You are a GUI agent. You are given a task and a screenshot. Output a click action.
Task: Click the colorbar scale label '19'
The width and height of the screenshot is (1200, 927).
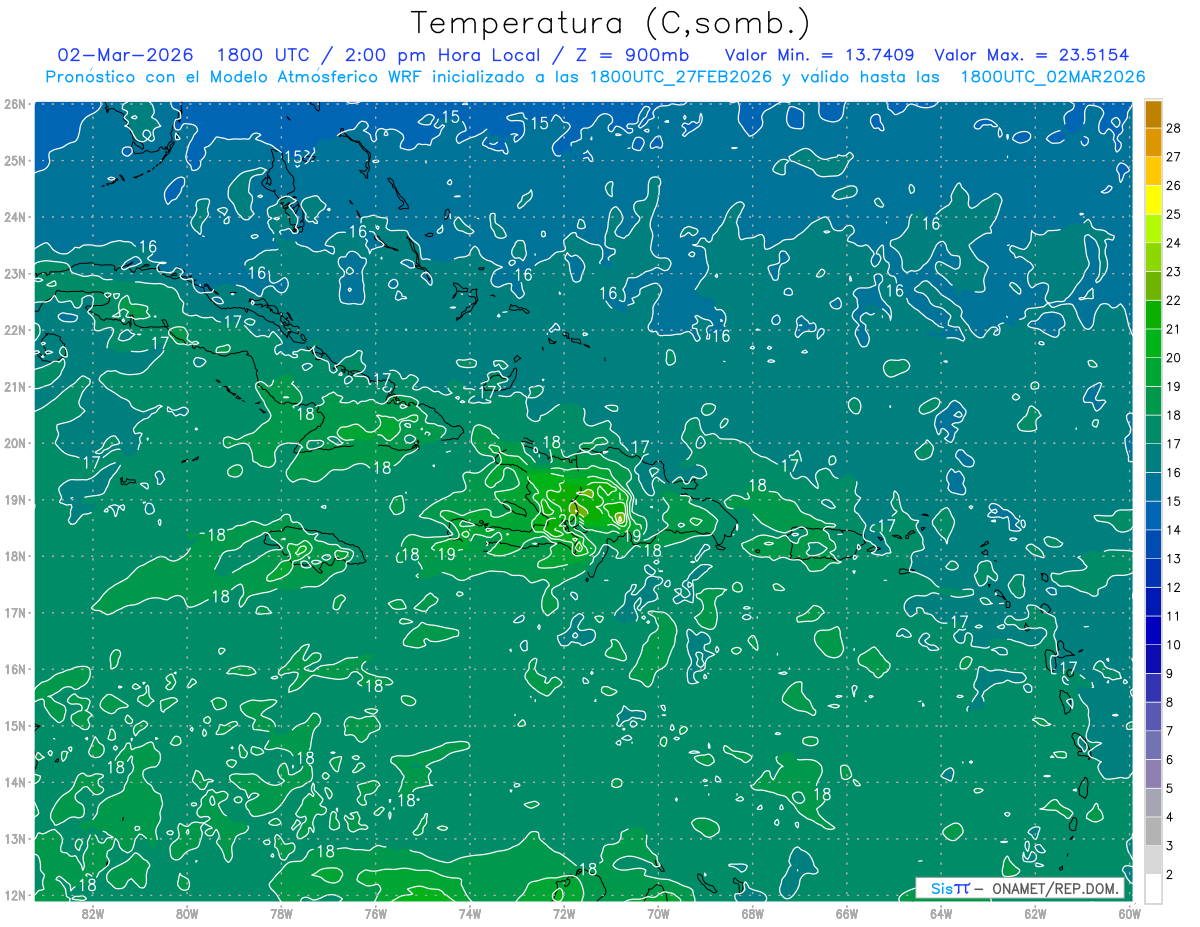tap(1173, 386)
